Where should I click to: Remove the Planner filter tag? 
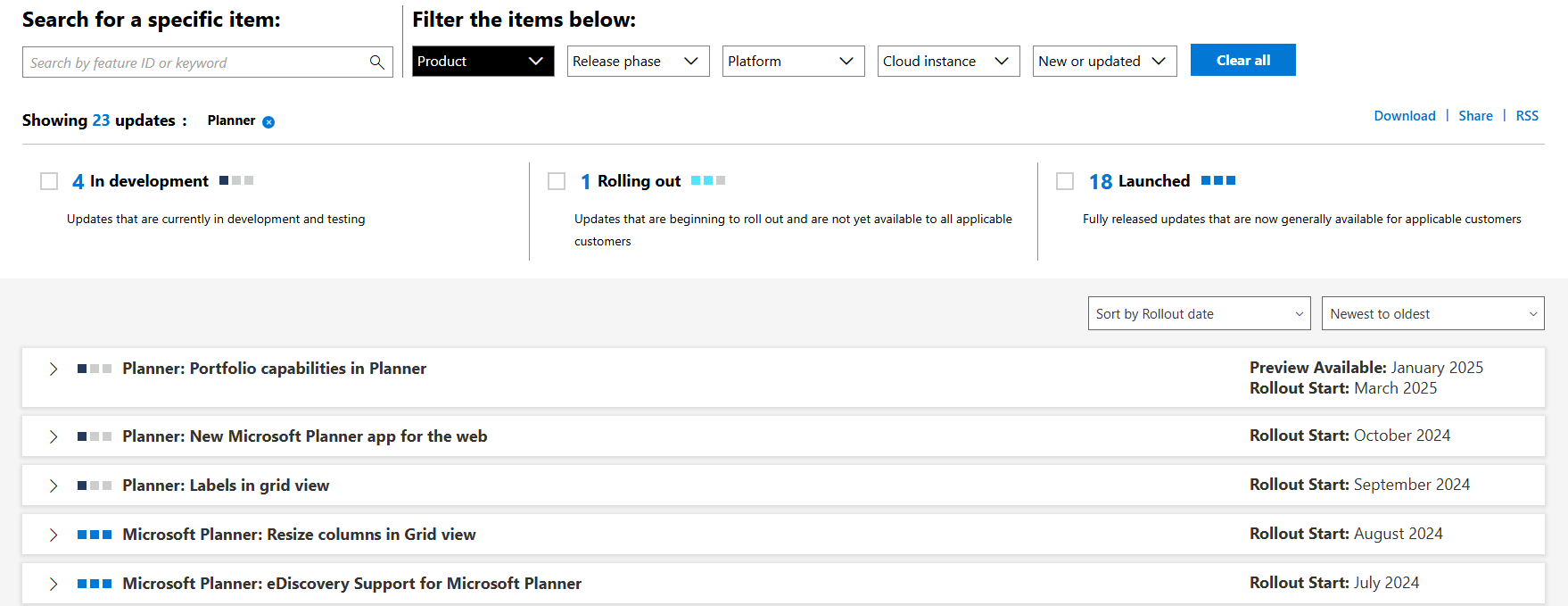click(268, 122)
